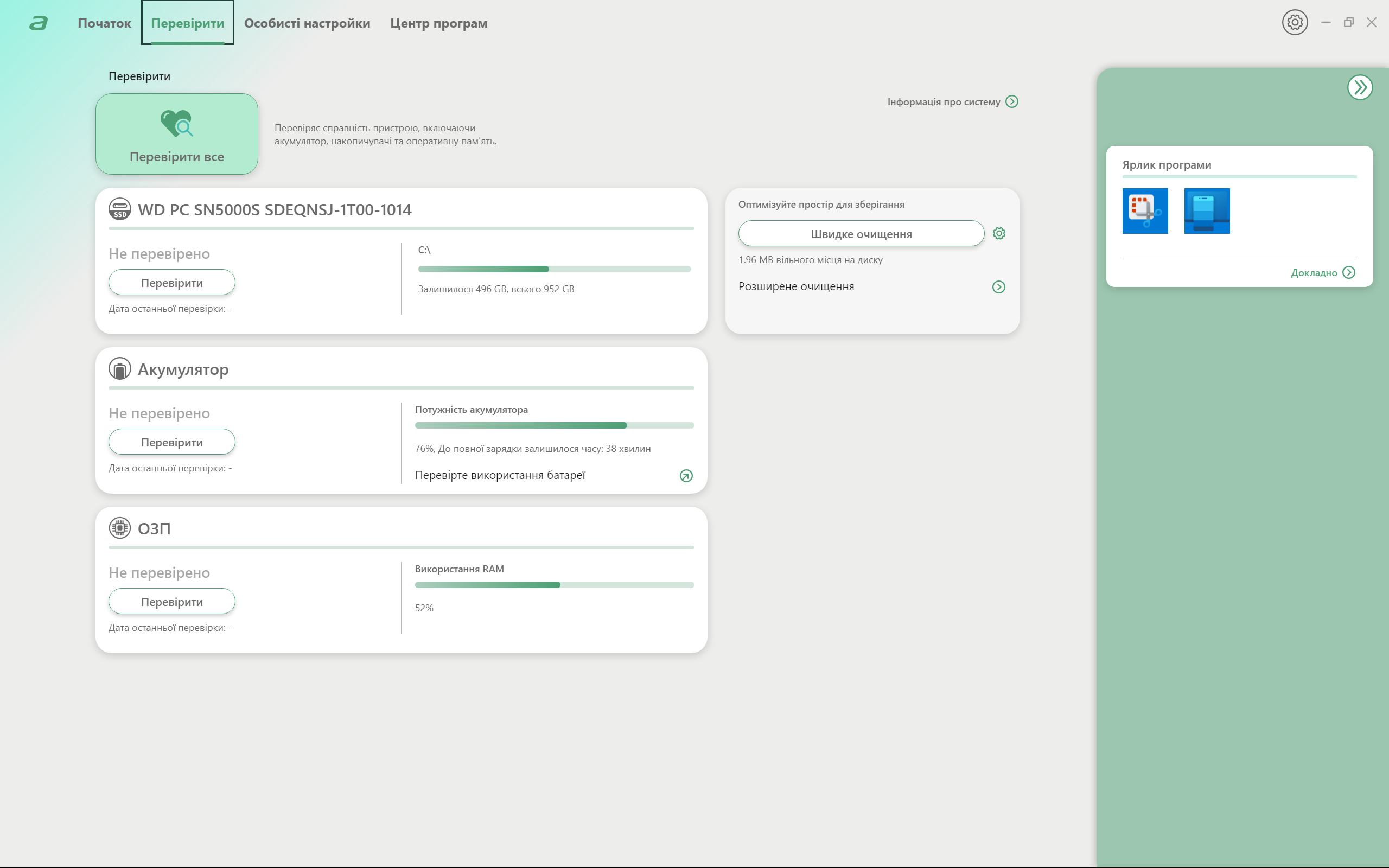
Task: Collapse the side panel with double-chevron button
Action: tap(1360, 87)
